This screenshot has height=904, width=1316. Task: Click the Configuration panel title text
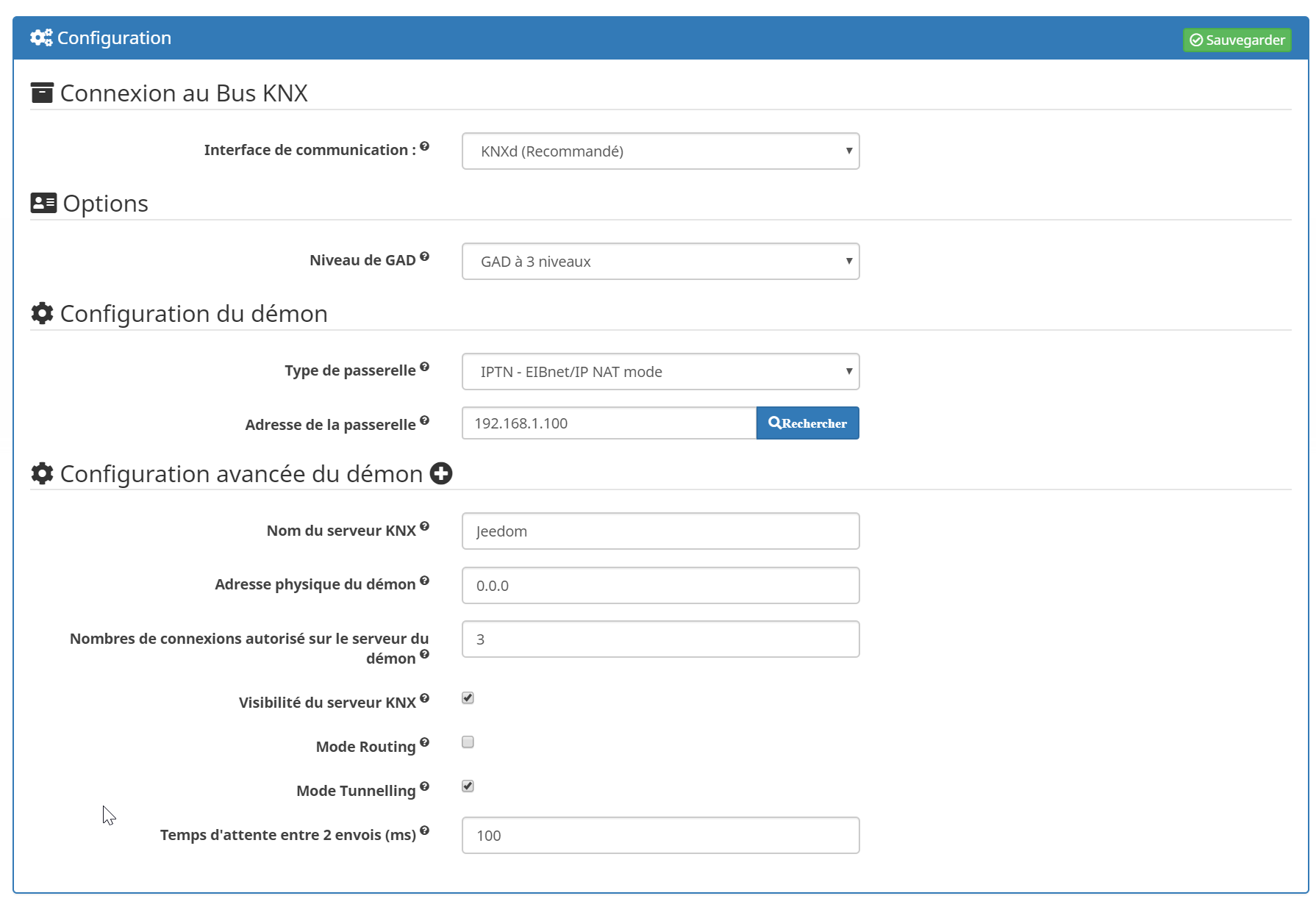point(114,38)
